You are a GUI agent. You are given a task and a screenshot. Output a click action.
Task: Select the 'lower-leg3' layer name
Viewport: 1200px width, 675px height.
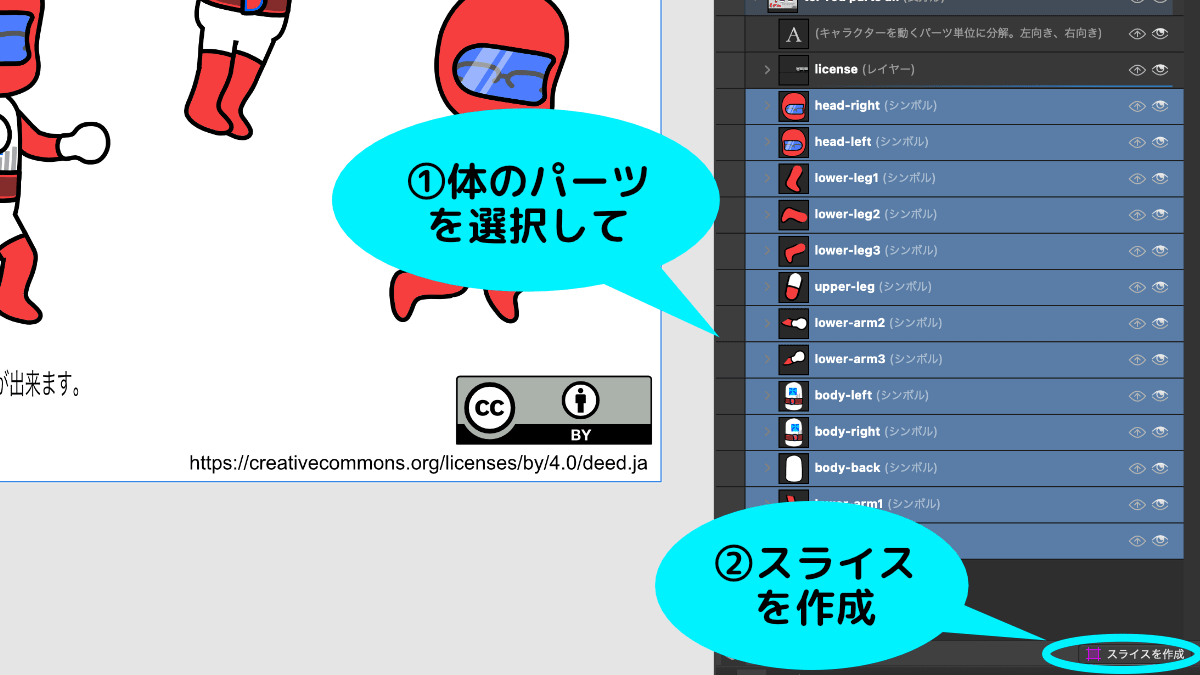pos(847,251)
